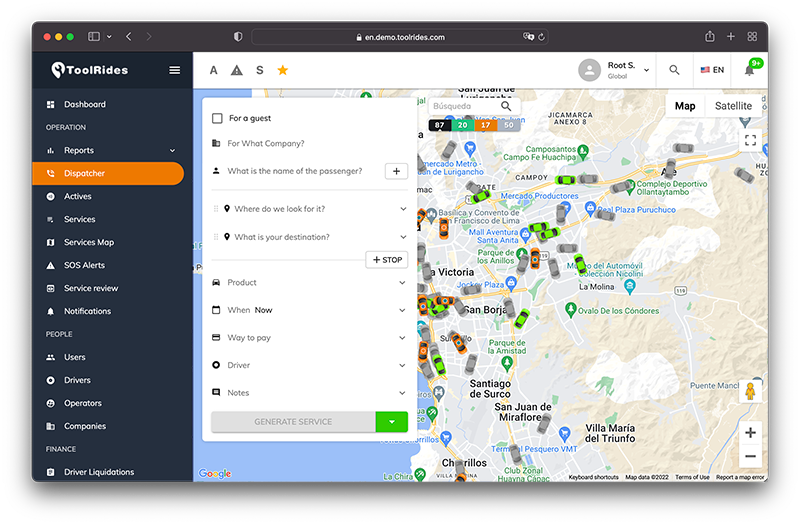This screenshot has width=800, height=524.
Task: Click the orange star favorites icon
Action: pyautogui.click(x=283, y=70)
